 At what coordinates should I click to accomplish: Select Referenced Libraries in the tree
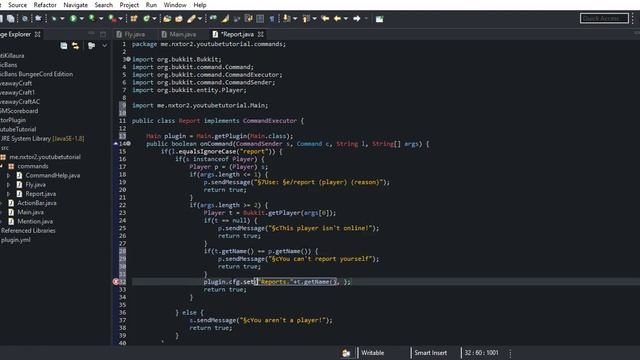click(28, 231)
